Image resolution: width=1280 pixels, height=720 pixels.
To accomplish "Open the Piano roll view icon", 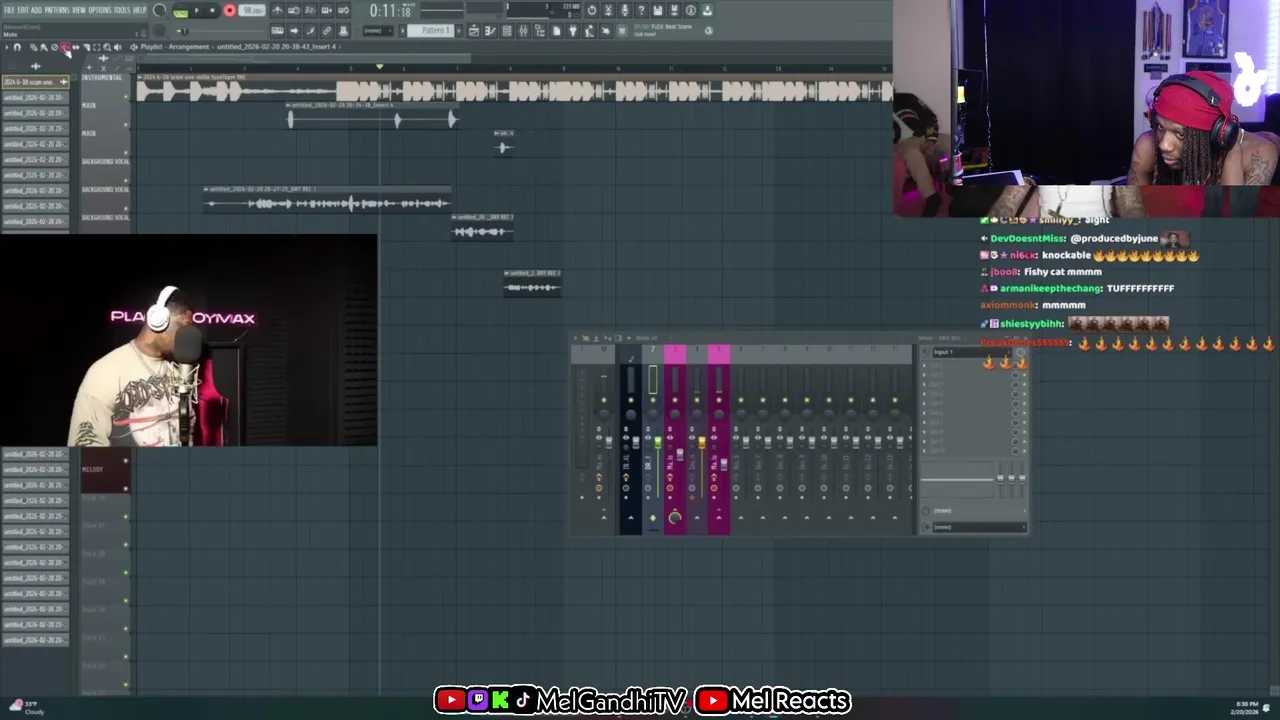I will 490,31.
